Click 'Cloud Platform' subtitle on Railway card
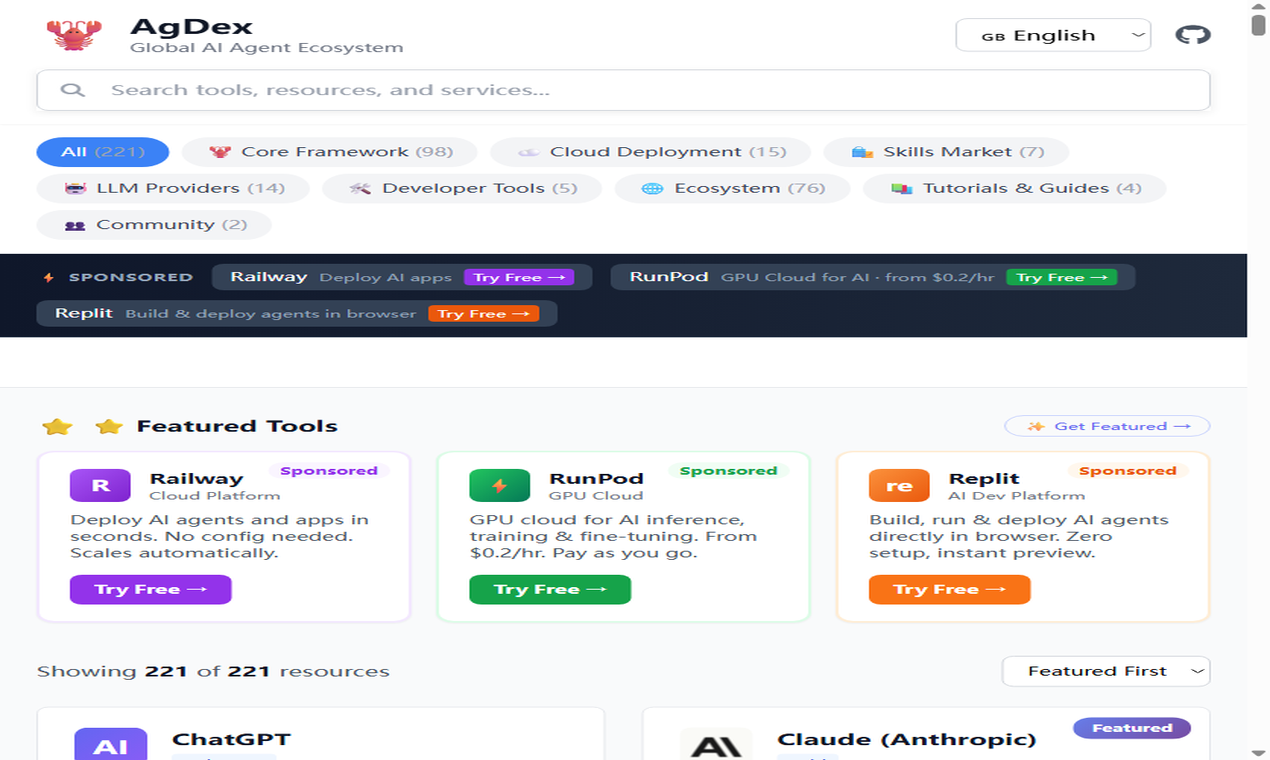 [x=215, y=495]
